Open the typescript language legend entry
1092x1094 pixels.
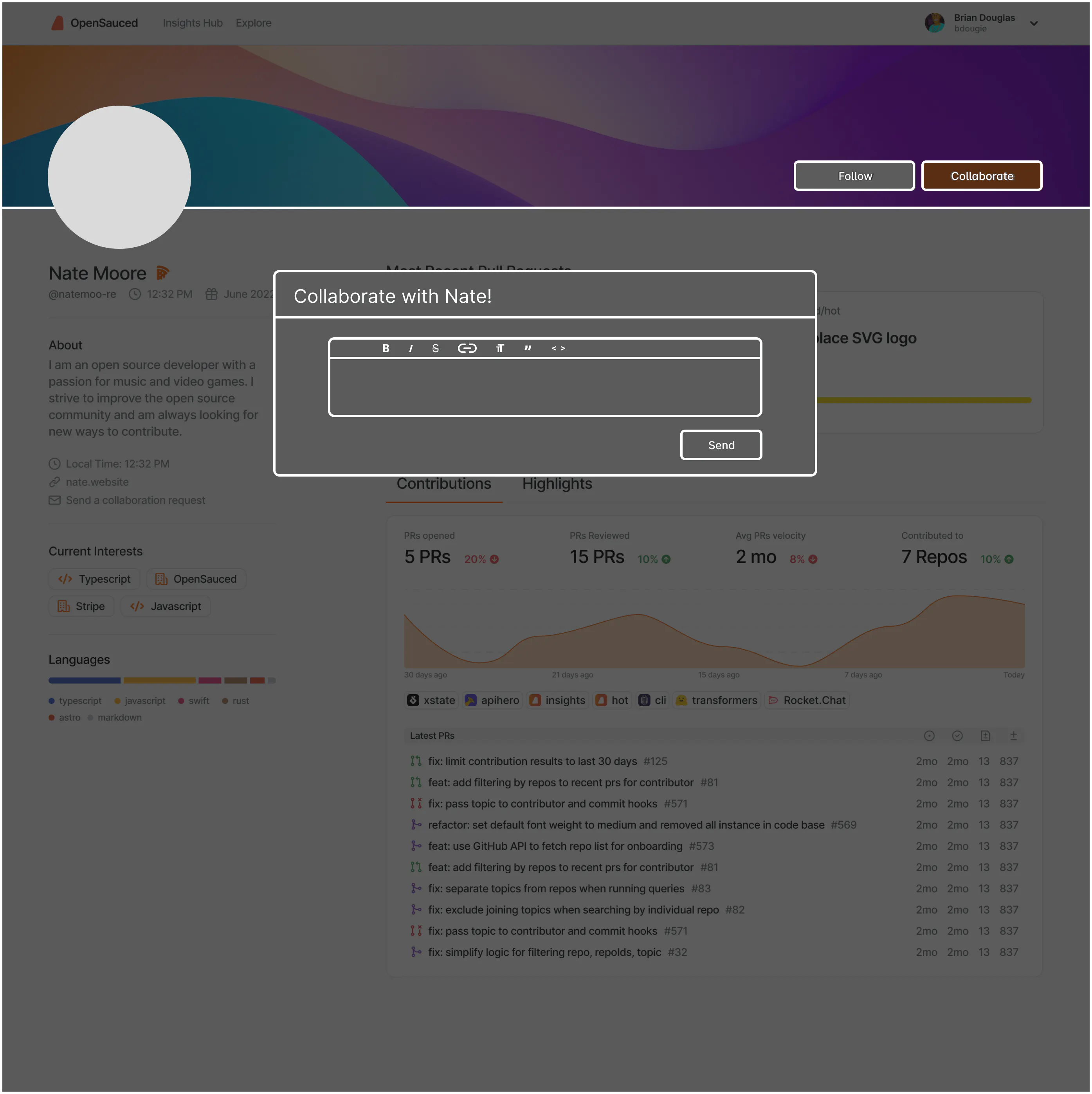[x=75, y=700]
